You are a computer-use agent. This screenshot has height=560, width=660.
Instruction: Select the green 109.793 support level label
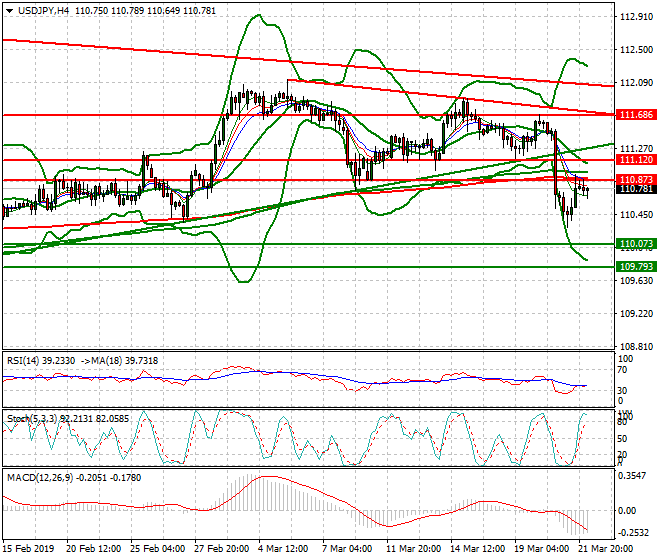click(636, 267)
